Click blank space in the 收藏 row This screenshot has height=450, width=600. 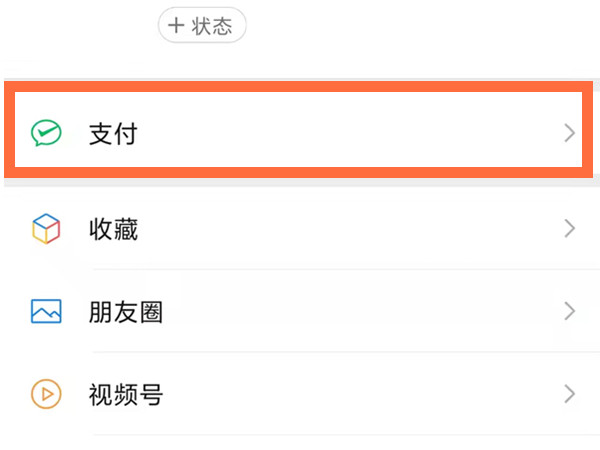tap(350, 230)
